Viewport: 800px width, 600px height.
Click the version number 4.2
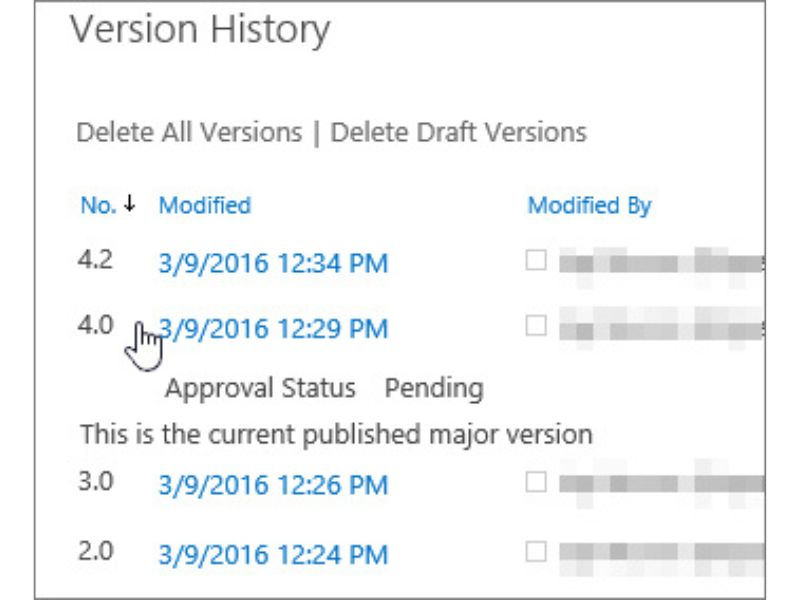(x=96, y=260)
